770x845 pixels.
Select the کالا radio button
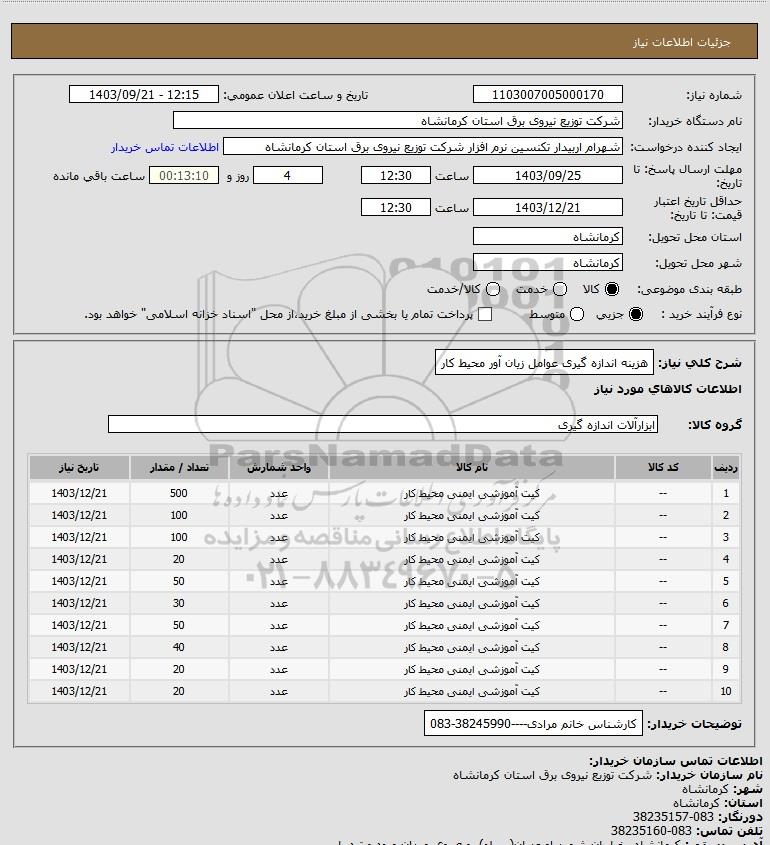click(612, 289)
